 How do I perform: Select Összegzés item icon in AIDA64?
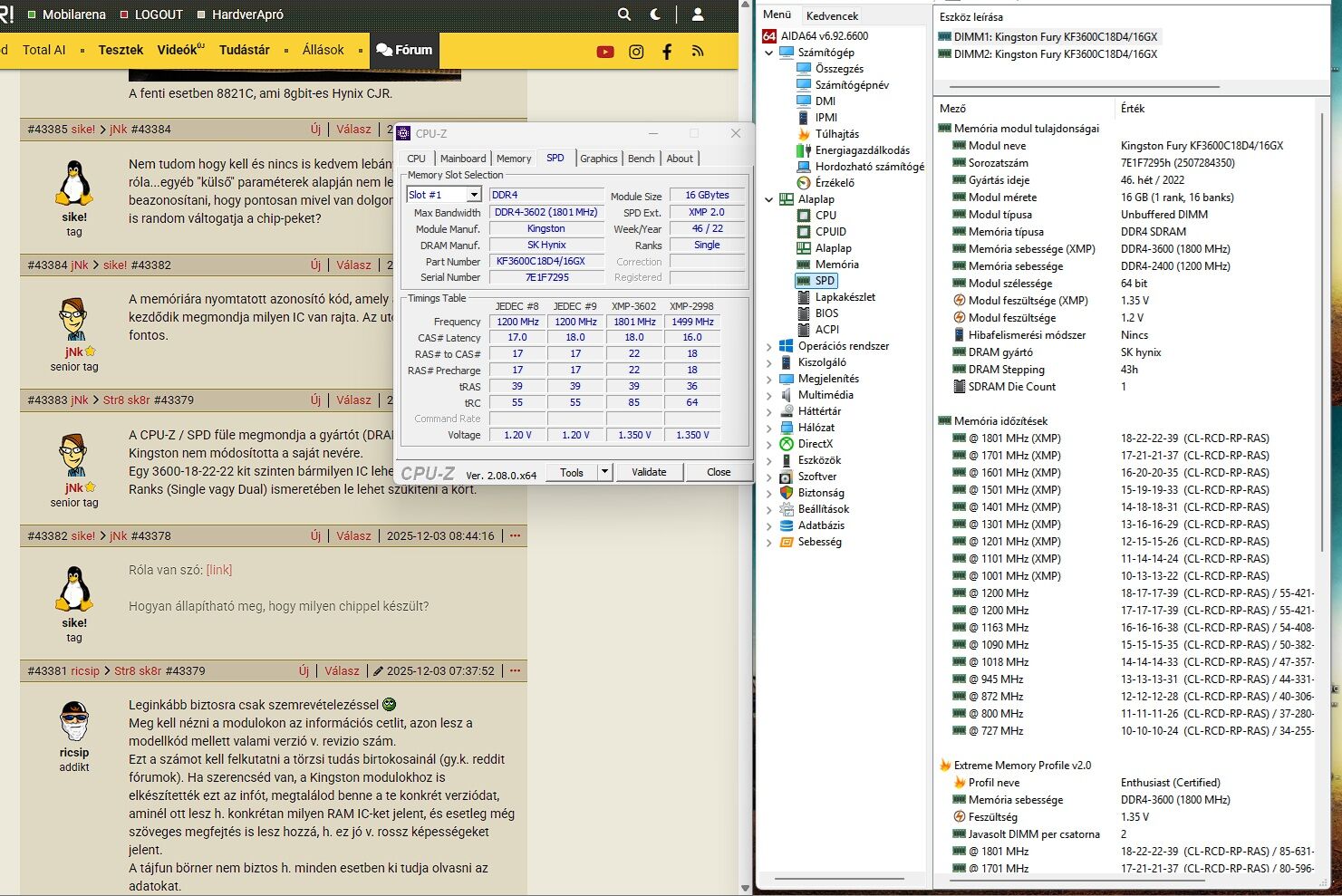[803, 69]
